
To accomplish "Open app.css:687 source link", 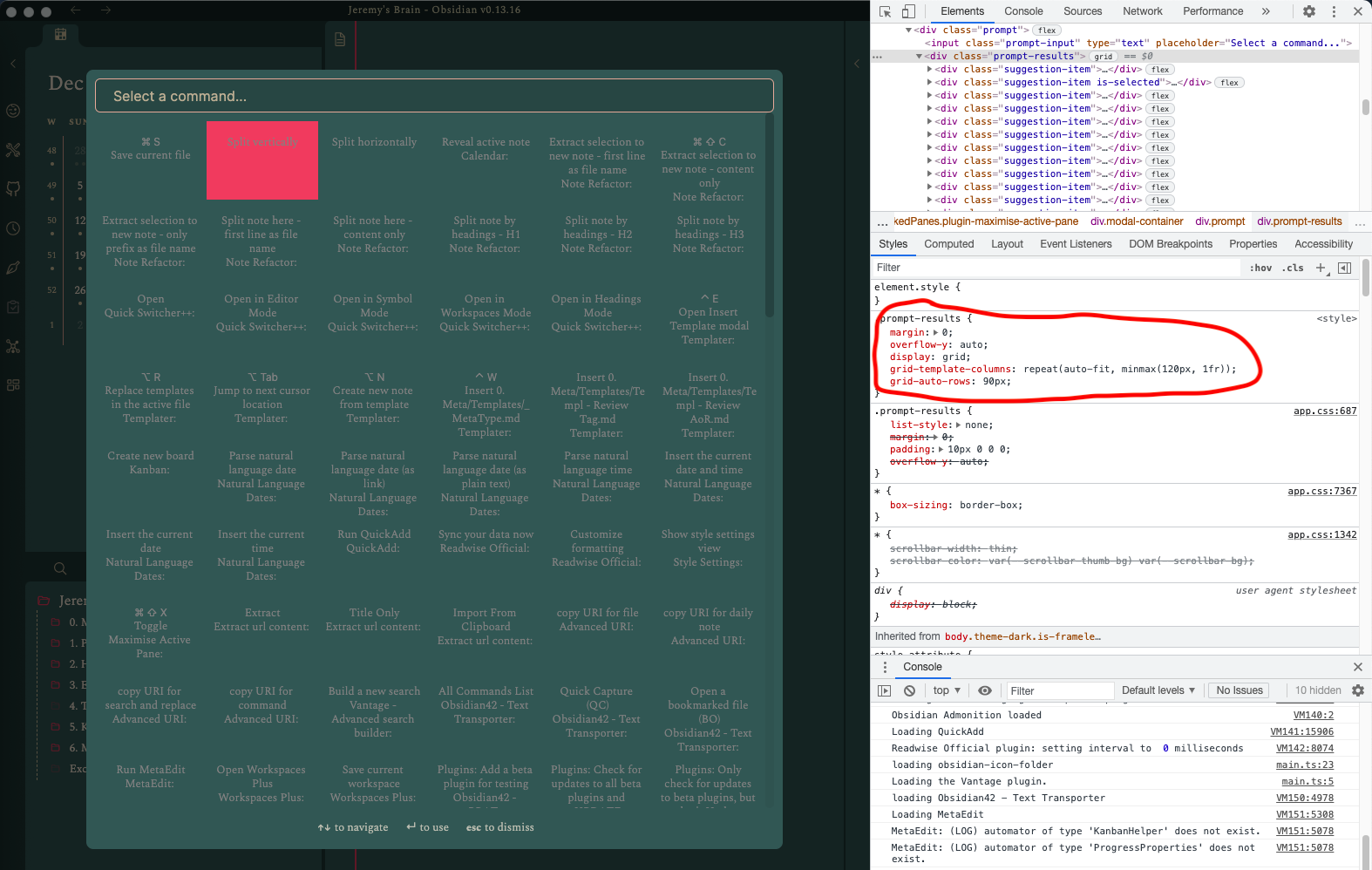I will tap(1325, 411).
